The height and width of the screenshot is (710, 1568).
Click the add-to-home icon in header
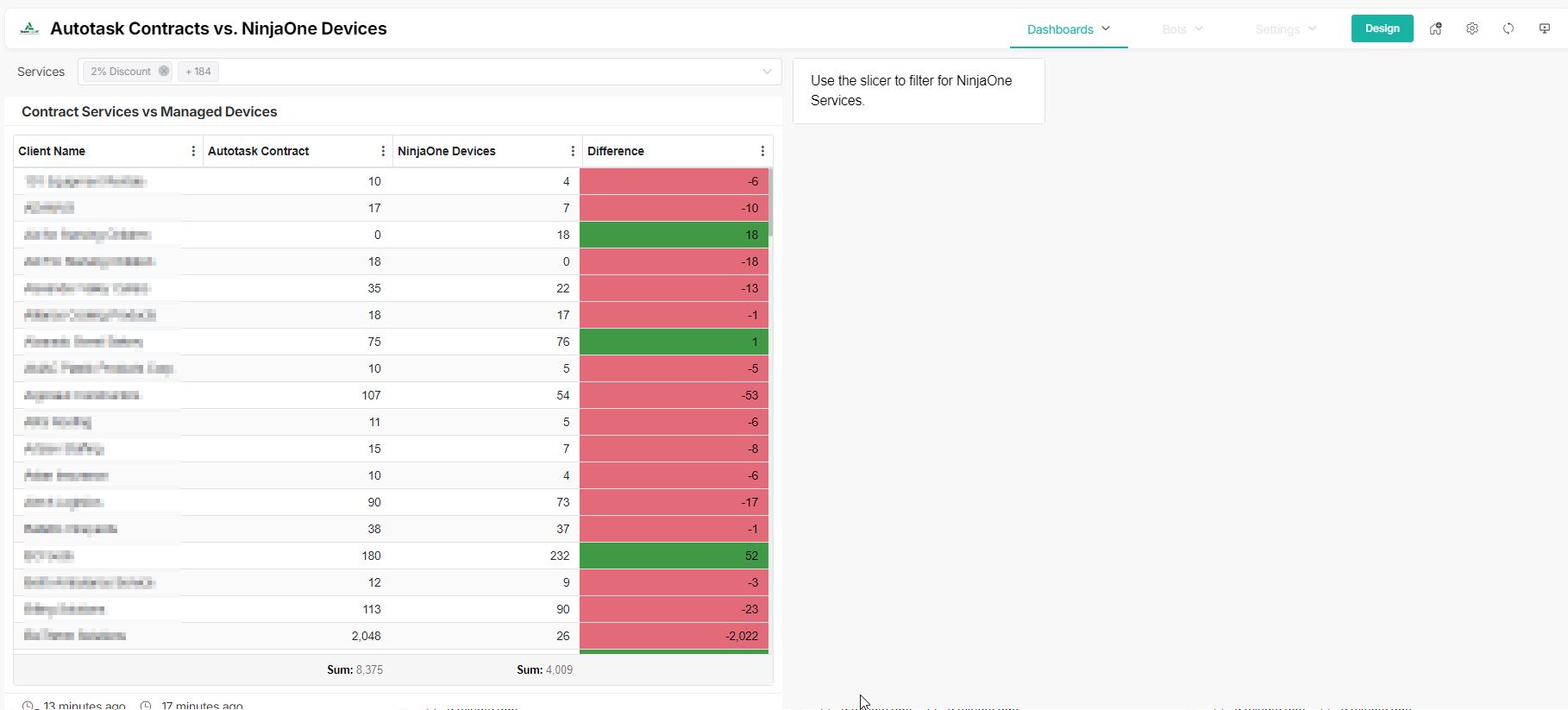(x=1435, y=28)
